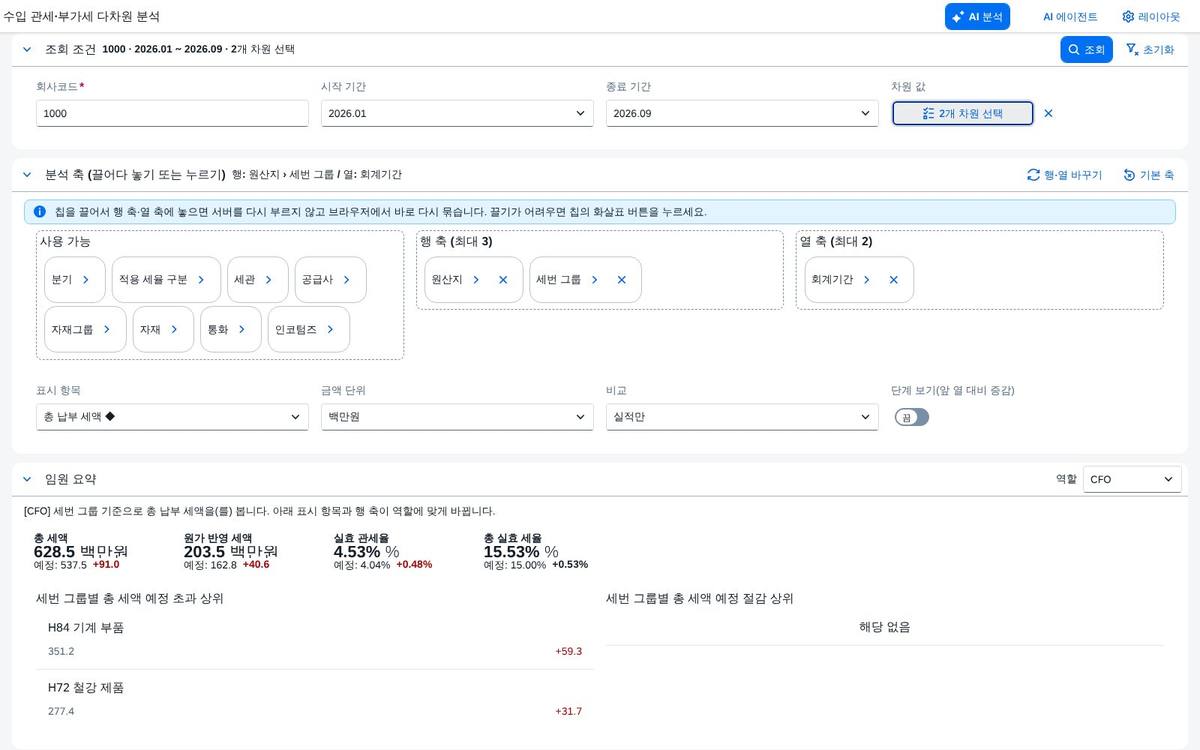Collapse the 분석 축 section
Image resolution: width=1200 pixels, height=750 pixels.
pyautogui.click(x=27, y=174)
